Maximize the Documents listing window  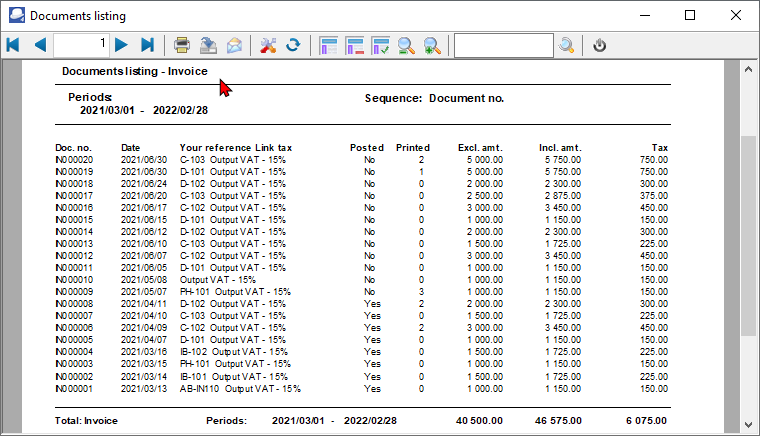pos(690,15)
